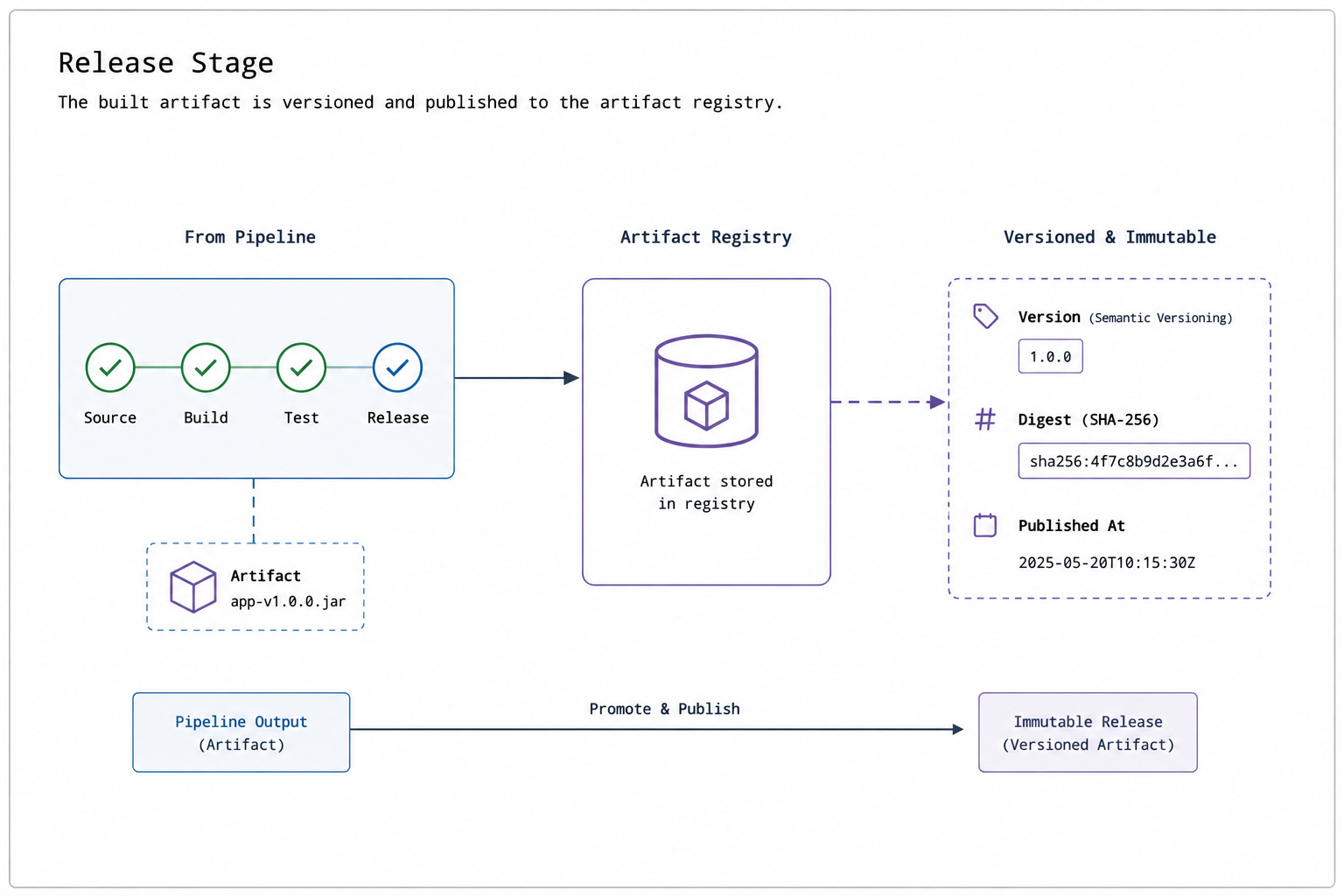Select the 1.0.0 version box
The width and height of the screenshot is (1344, 896).
point(1050,356)
